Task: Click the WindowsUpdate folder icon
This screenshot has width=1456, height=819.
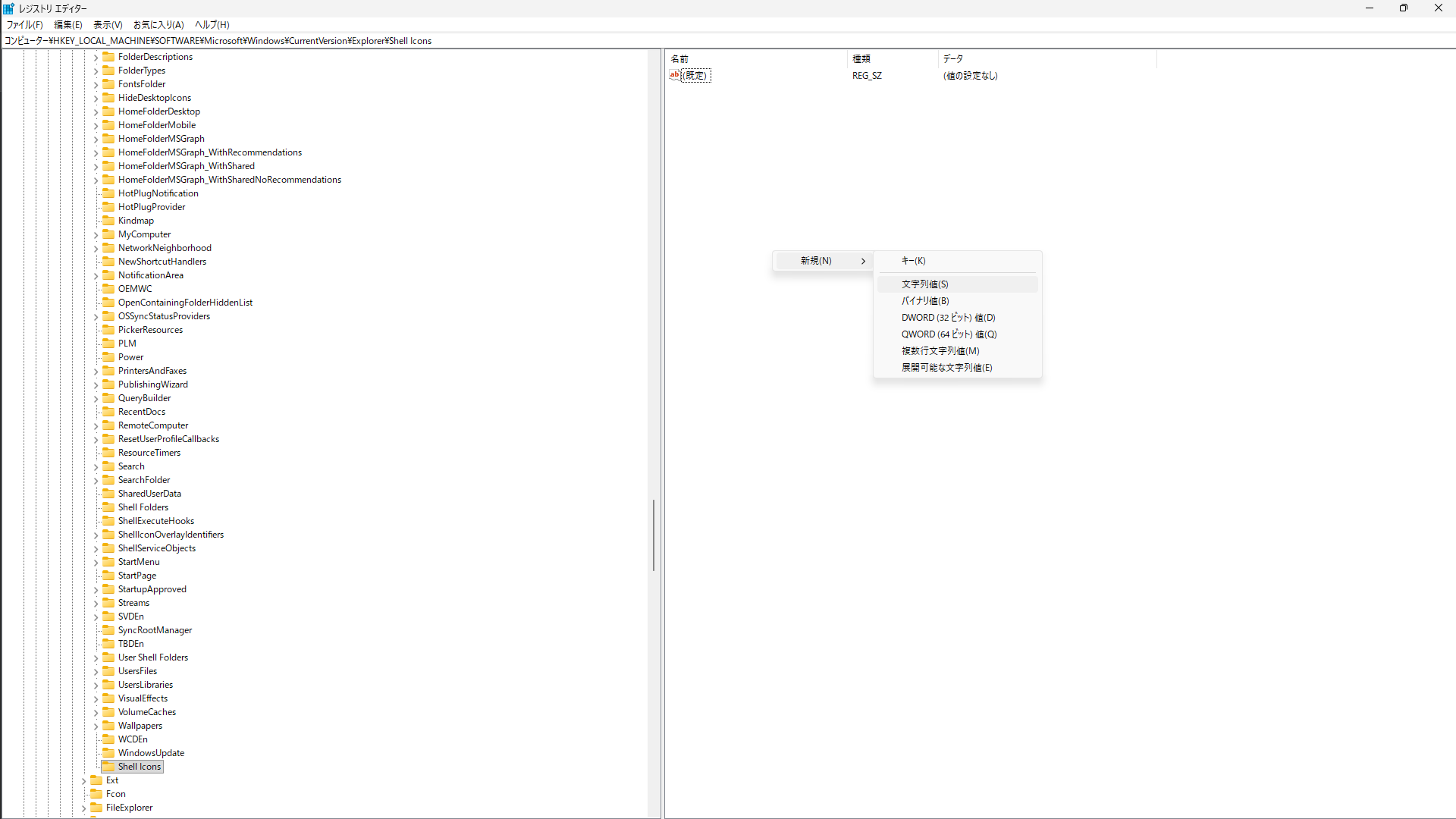Action: (108, 753)
